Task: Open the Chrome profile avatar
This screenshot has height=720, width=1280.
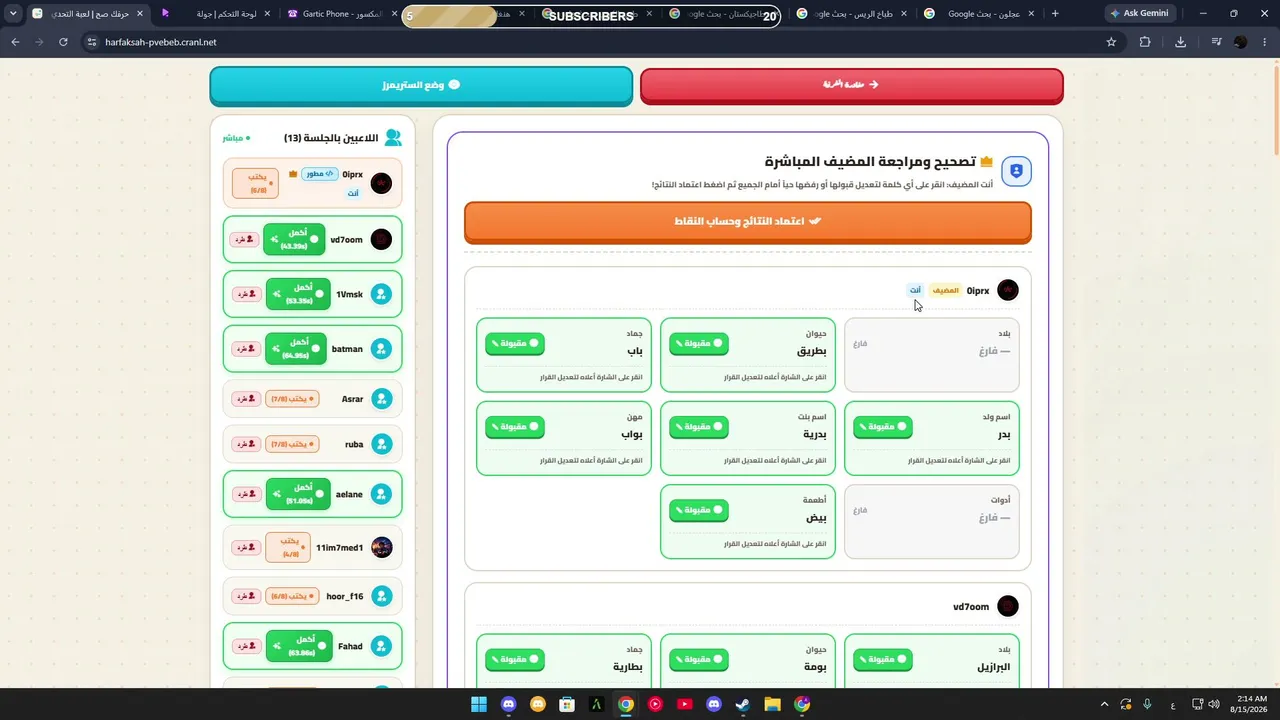Action: point(1241,42)
